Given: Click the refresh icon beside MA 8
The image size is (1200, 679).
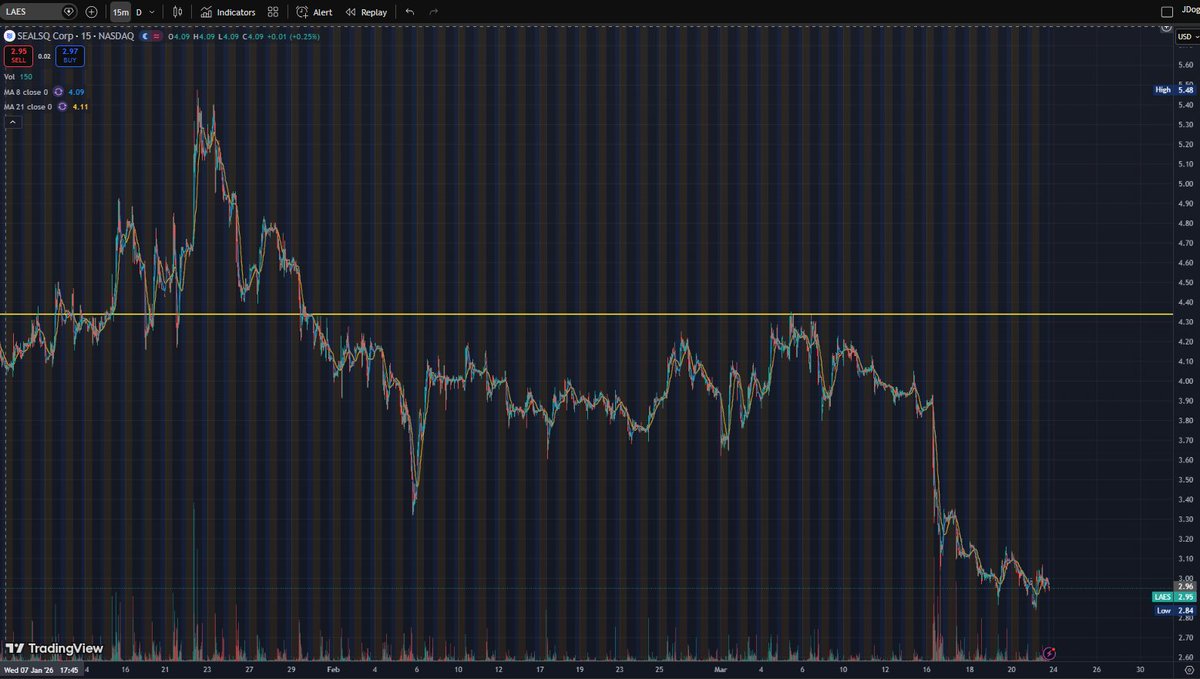Looking at the screenshot, I should tap(59, 91).
